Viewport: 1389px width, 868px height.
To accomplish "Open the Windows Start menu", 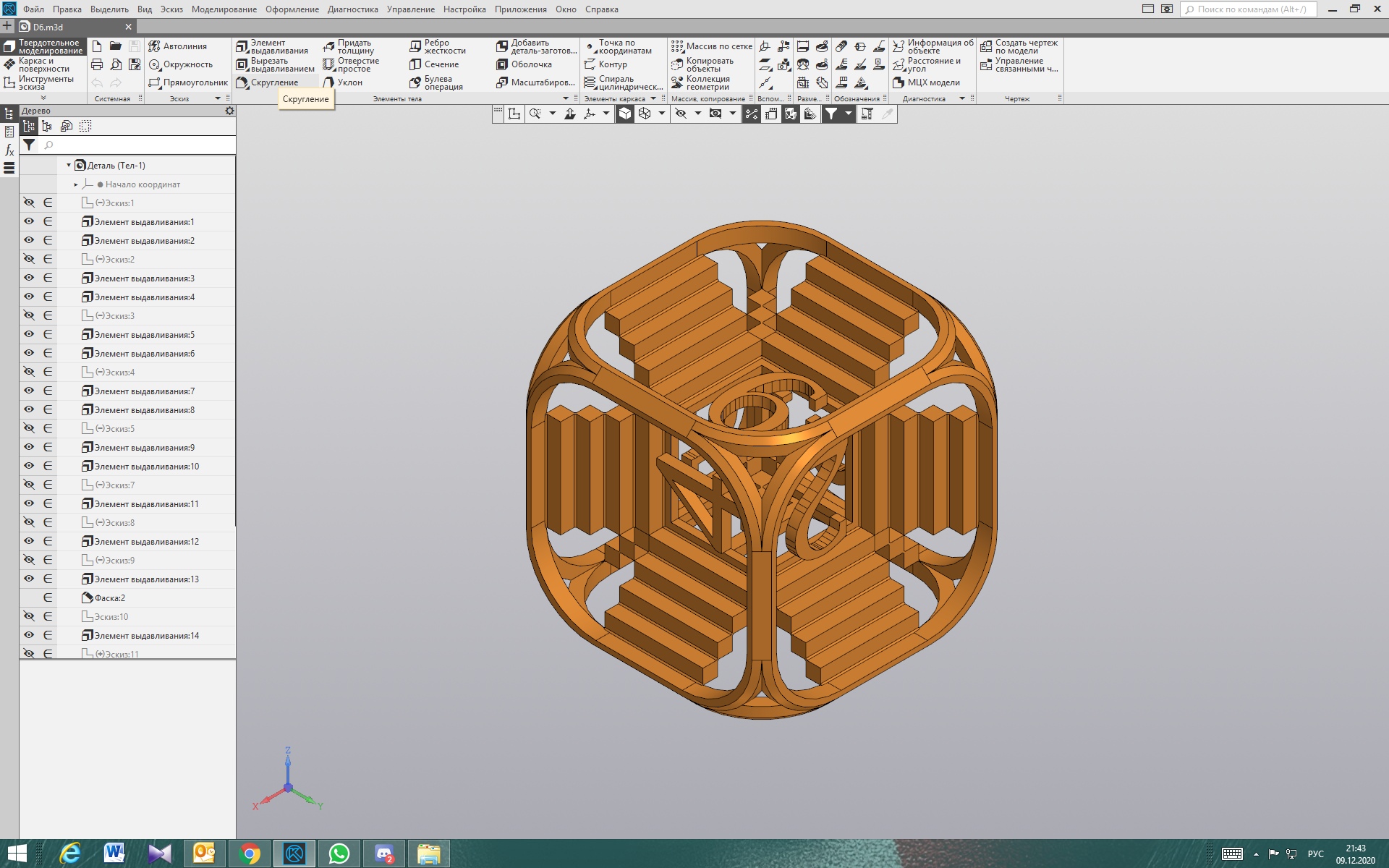I will tap(17, 854).
